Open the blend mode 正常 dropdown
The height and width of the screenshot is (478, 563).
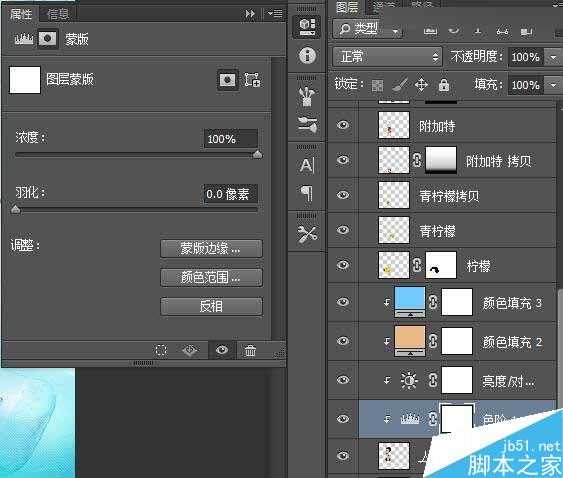pyautogui.click(x=387, y=56)
